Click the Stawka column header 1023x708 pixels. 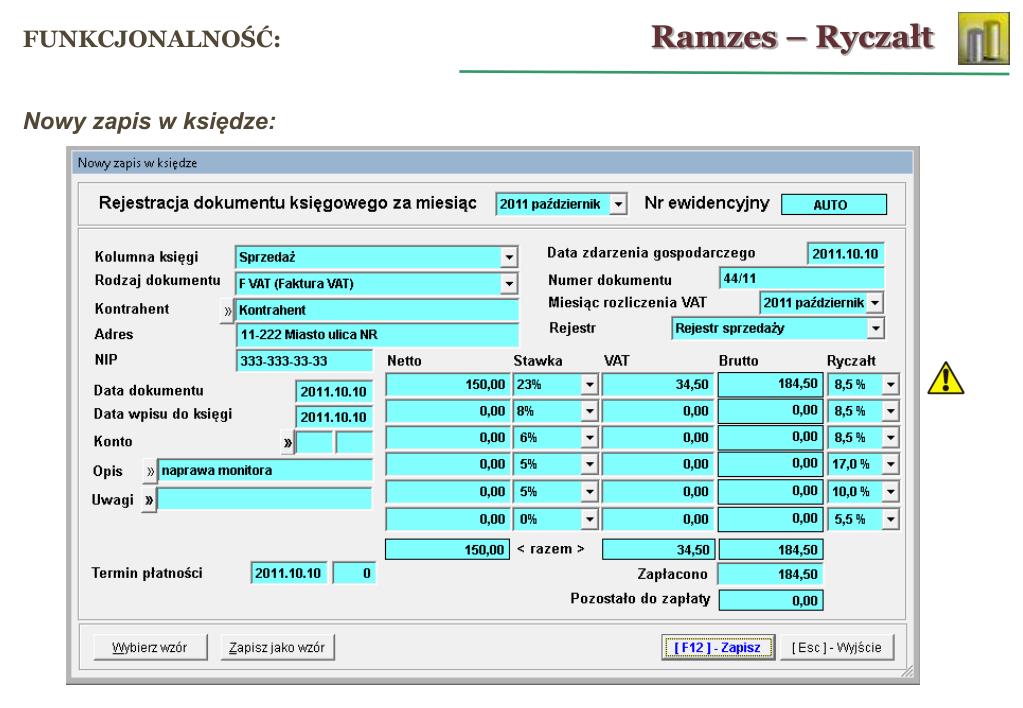point(538,361)
